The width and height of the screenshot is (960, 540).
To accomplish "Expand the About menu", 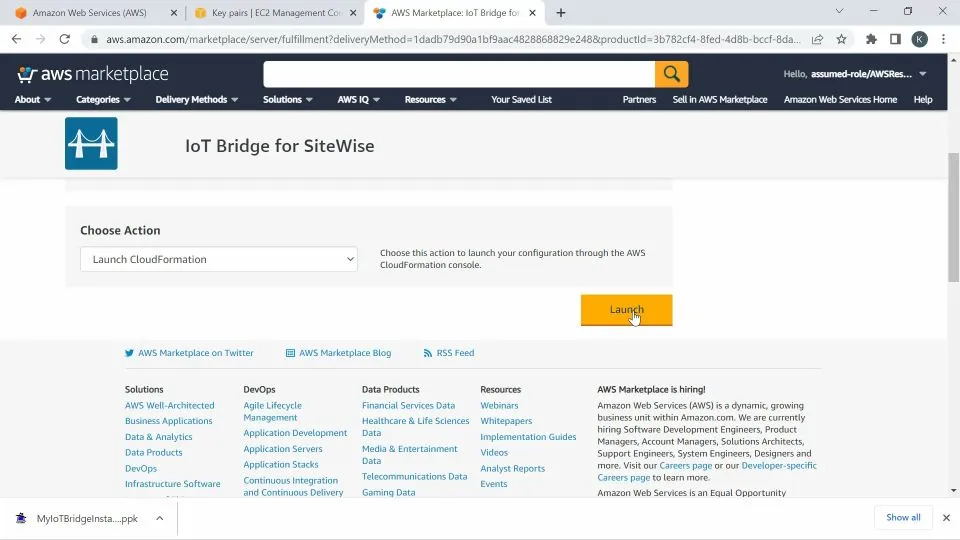I will [x=32, y=99].
